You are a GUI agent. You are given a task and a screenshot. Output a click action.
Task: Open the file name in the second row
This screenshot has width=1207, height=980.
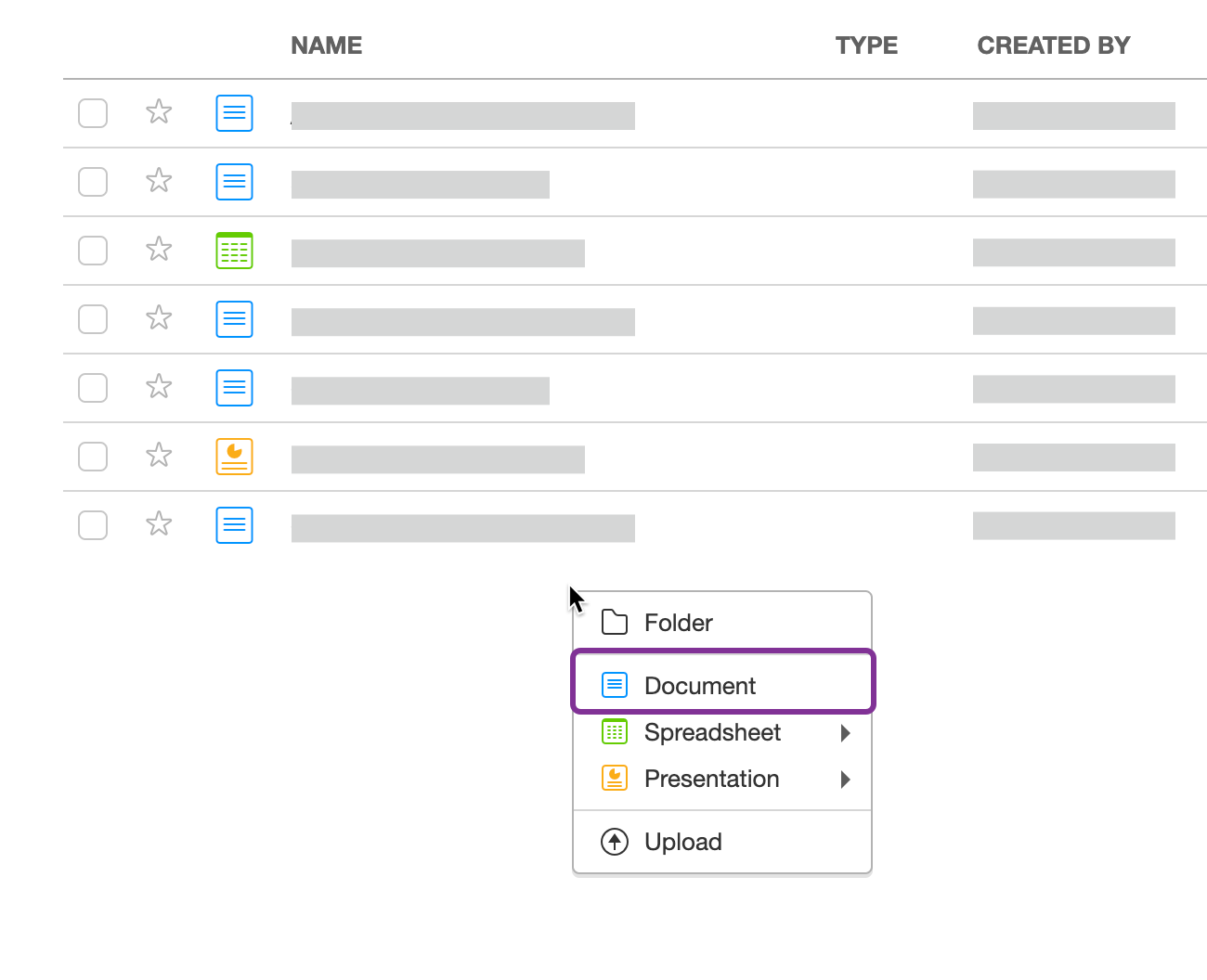(x=420, y=184)
